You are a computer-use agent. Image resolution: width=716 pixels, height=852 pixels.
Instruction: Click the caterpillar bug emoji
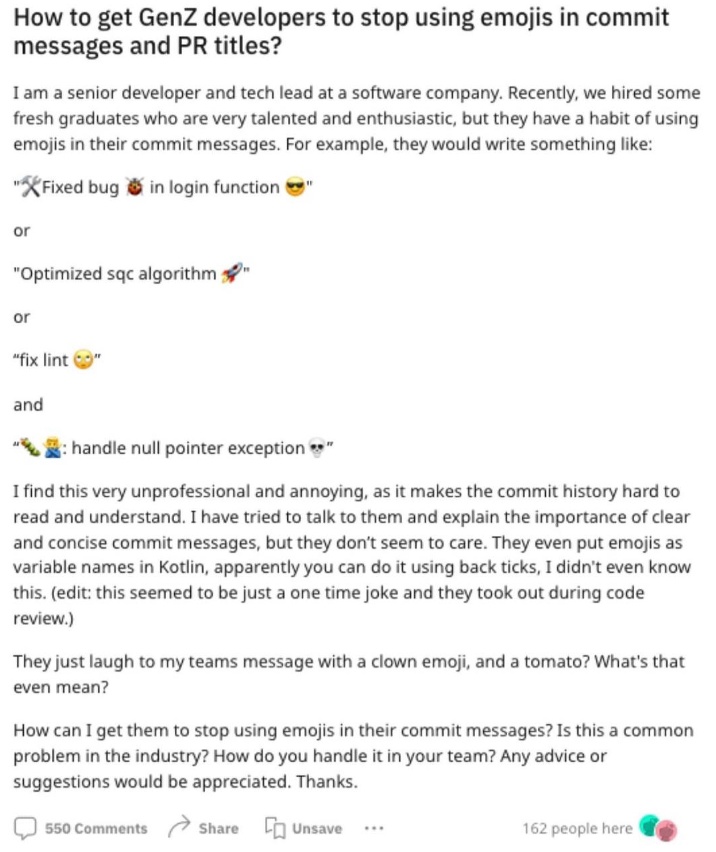(29, 448)
